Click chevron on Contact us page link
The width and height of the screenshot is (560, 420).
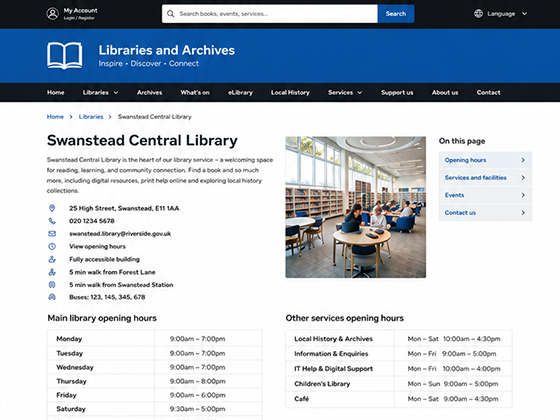(523, 212)
